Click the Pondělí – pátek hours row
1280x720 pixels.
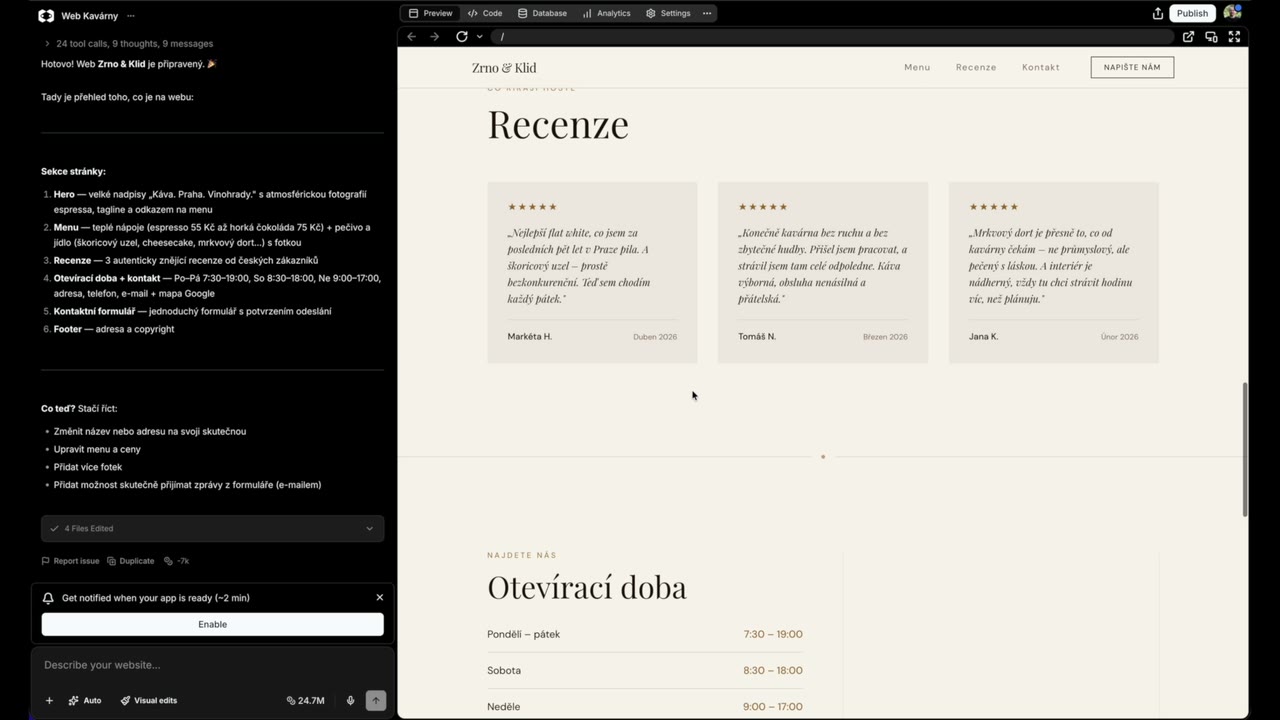click(x=645, y=634)
